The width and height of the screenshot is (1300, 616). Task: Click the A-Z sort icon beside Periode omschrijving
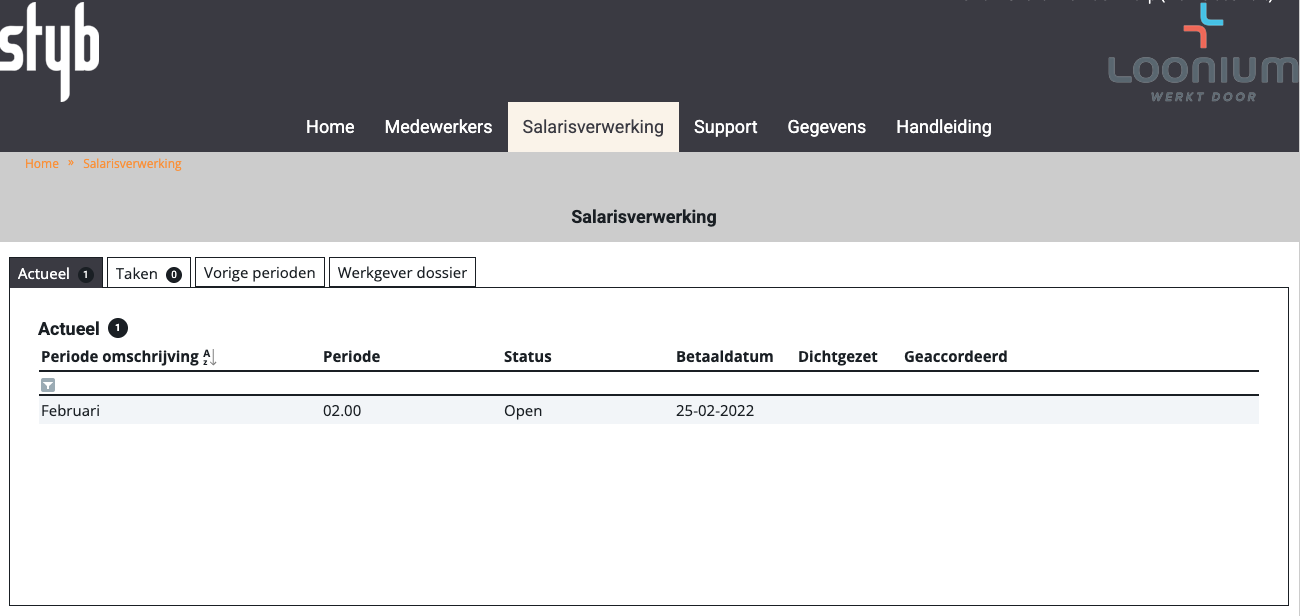coord(210,357)
